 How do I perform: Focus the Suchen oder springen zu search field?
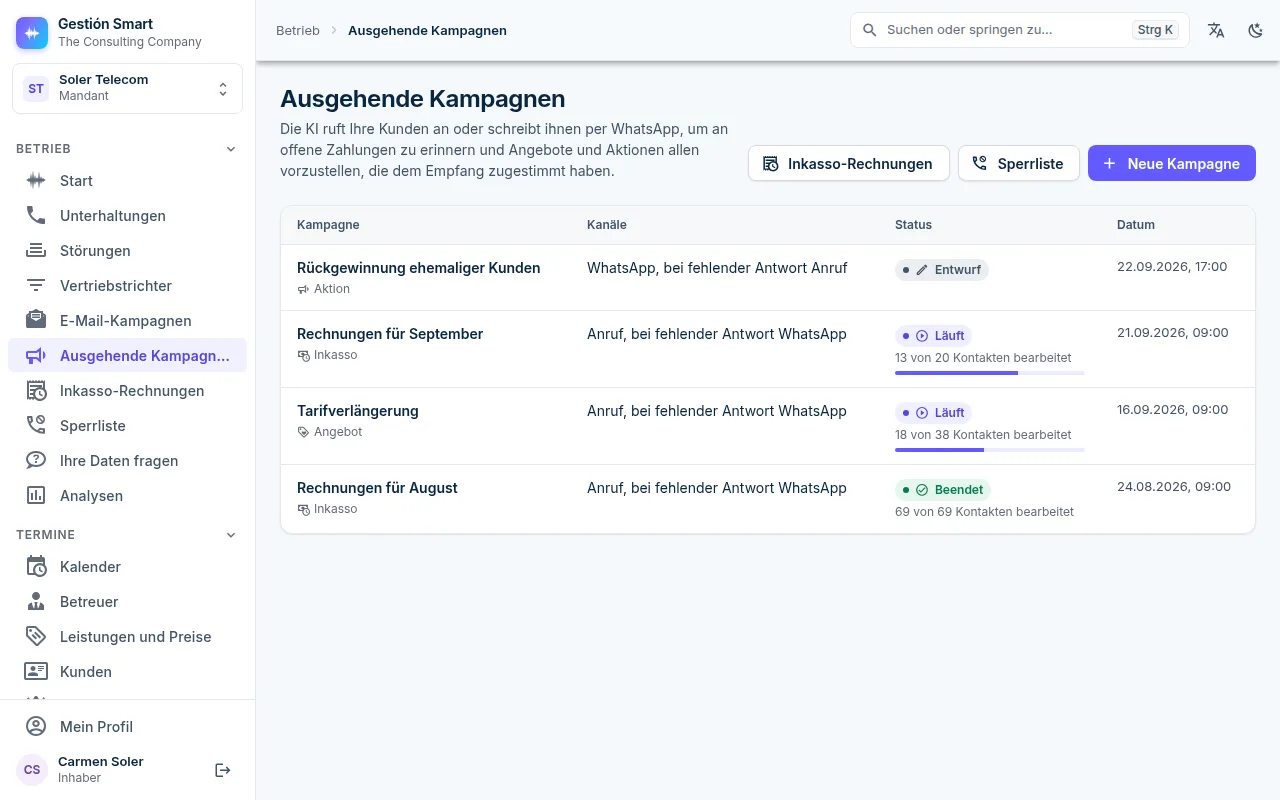click(1020, 30)
